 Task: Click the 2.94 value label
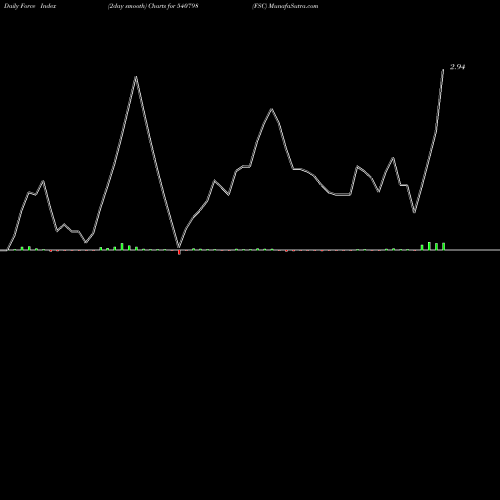(x=457, y=67)
